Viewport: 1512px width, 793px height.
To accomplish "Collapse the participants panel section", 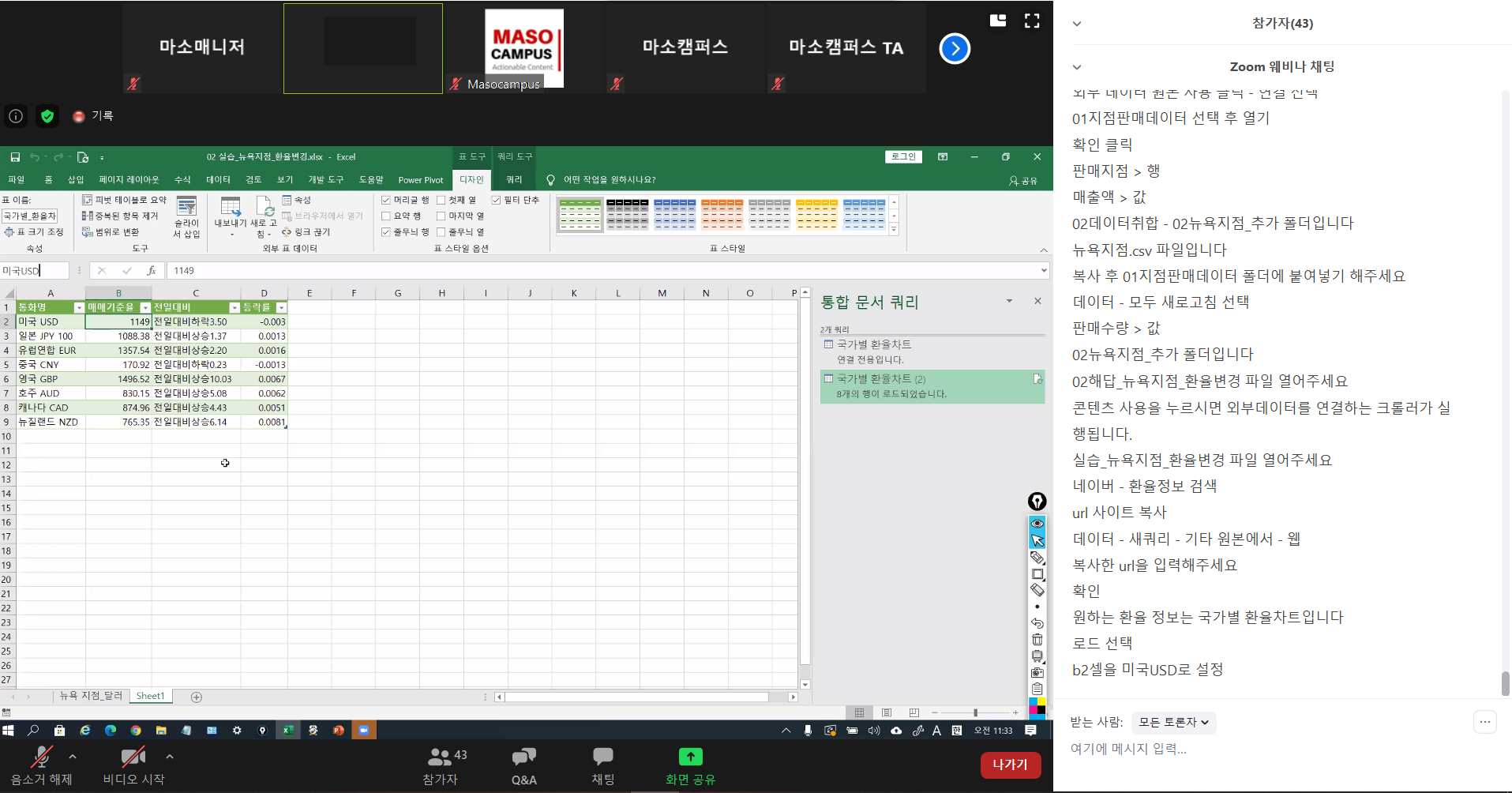I will 1077,24.
